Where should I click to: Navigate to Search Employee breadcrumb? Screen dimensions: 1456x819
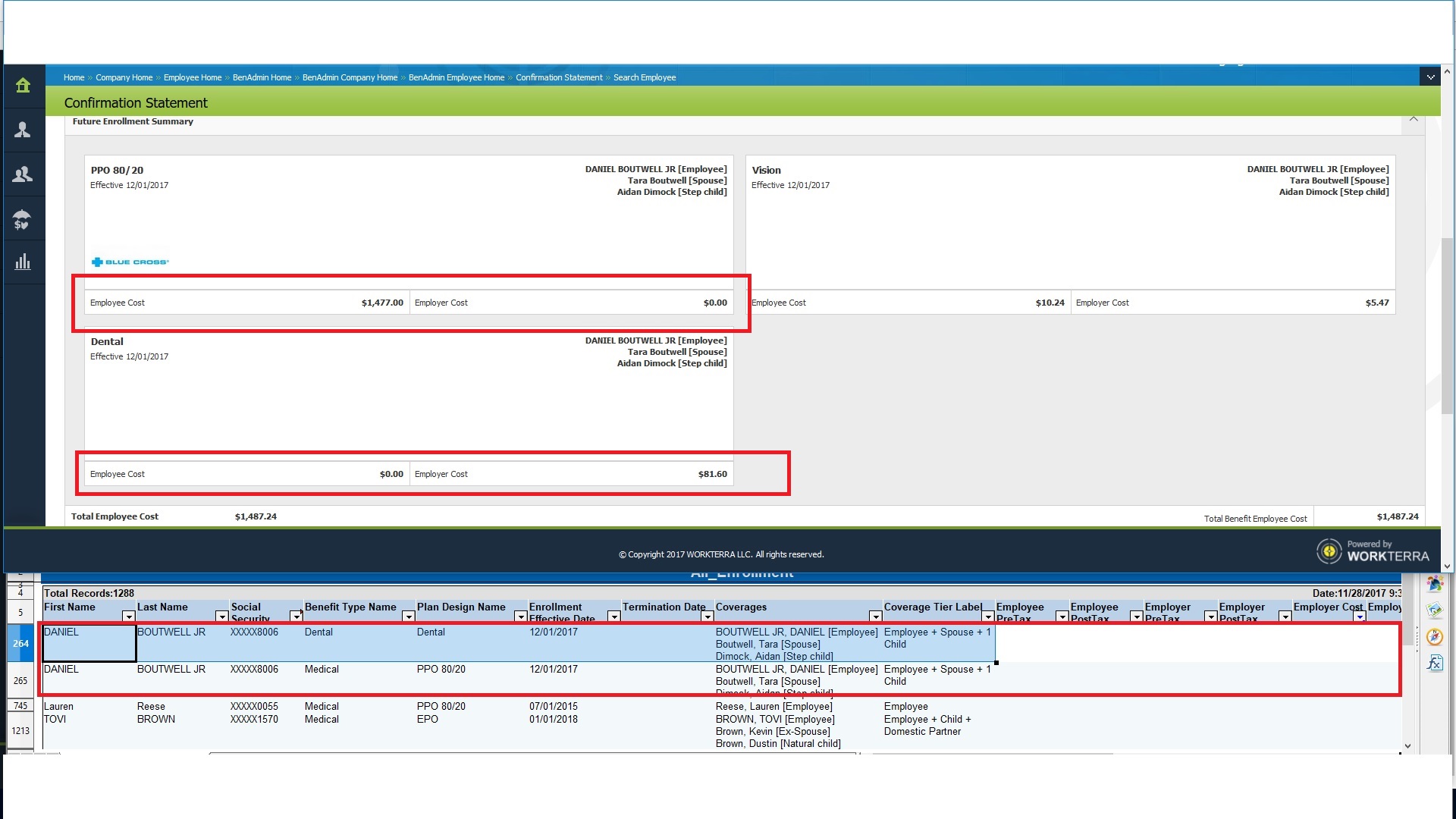[644, 77]
